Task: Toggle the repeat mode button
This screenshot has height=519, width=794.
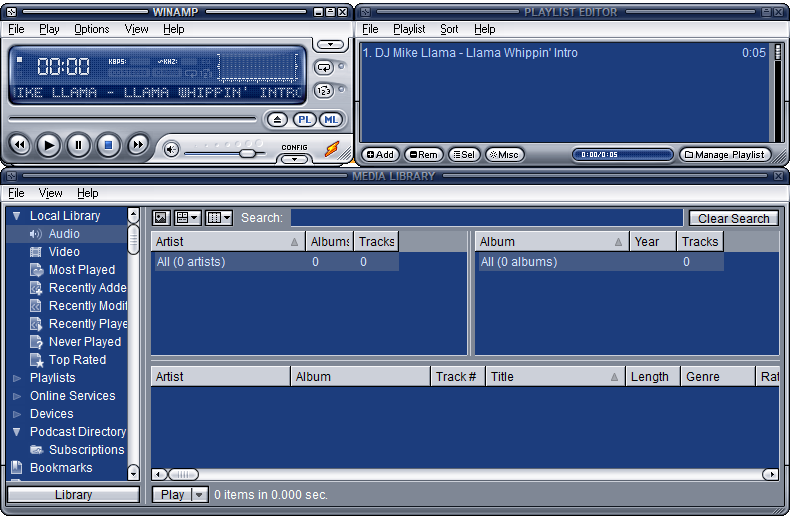Action: tap(324, 67)
